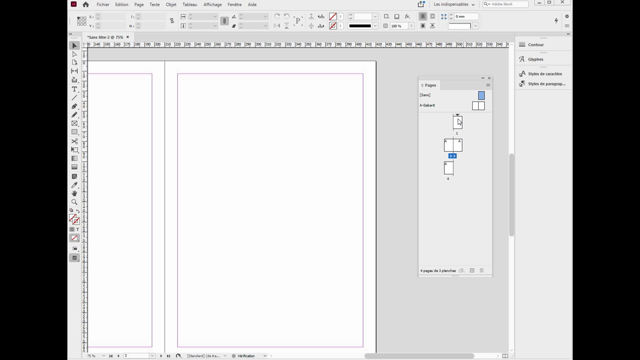Select the Scissors tool
Image resolution: width=640 pixels, height=360 pixels.
point(74,141)
